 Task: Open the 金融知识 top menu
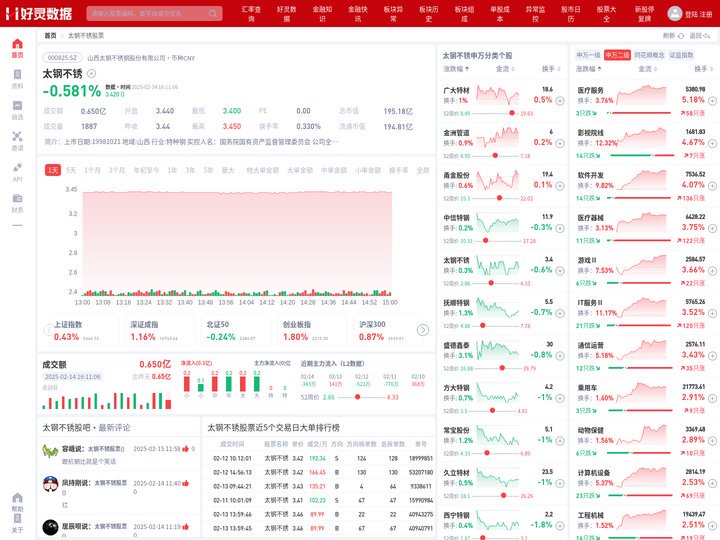click(322, 14)
